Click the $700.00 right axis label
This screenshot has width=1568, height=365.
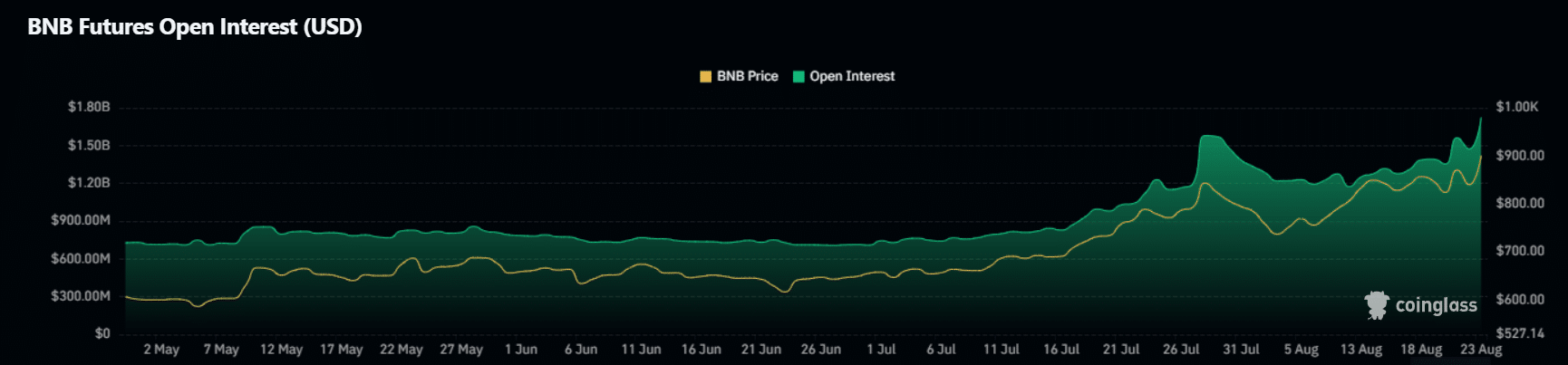(1520, 251)
